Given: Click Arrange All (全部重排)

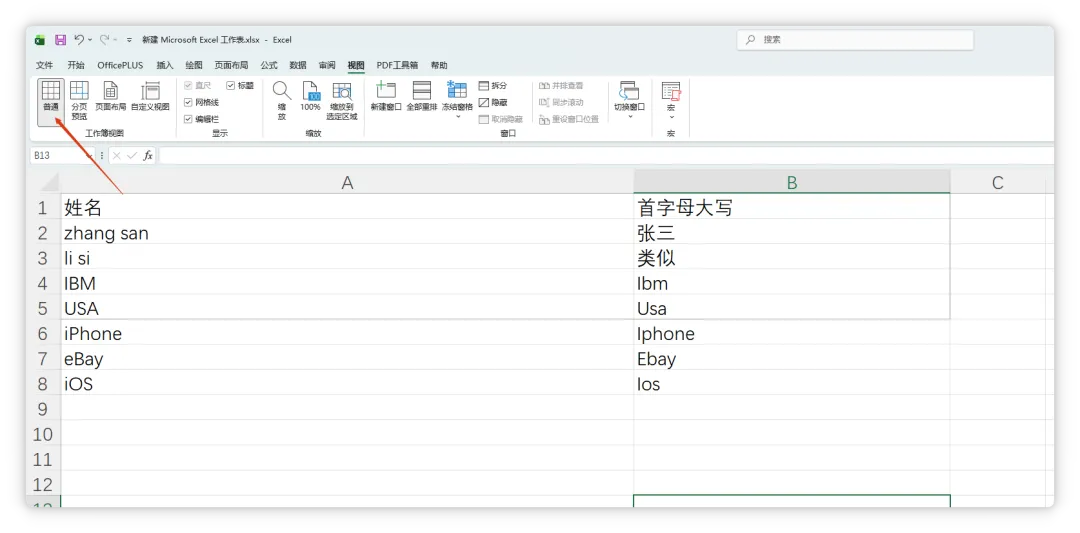Looking at the screenshot, I should [422, 96].
